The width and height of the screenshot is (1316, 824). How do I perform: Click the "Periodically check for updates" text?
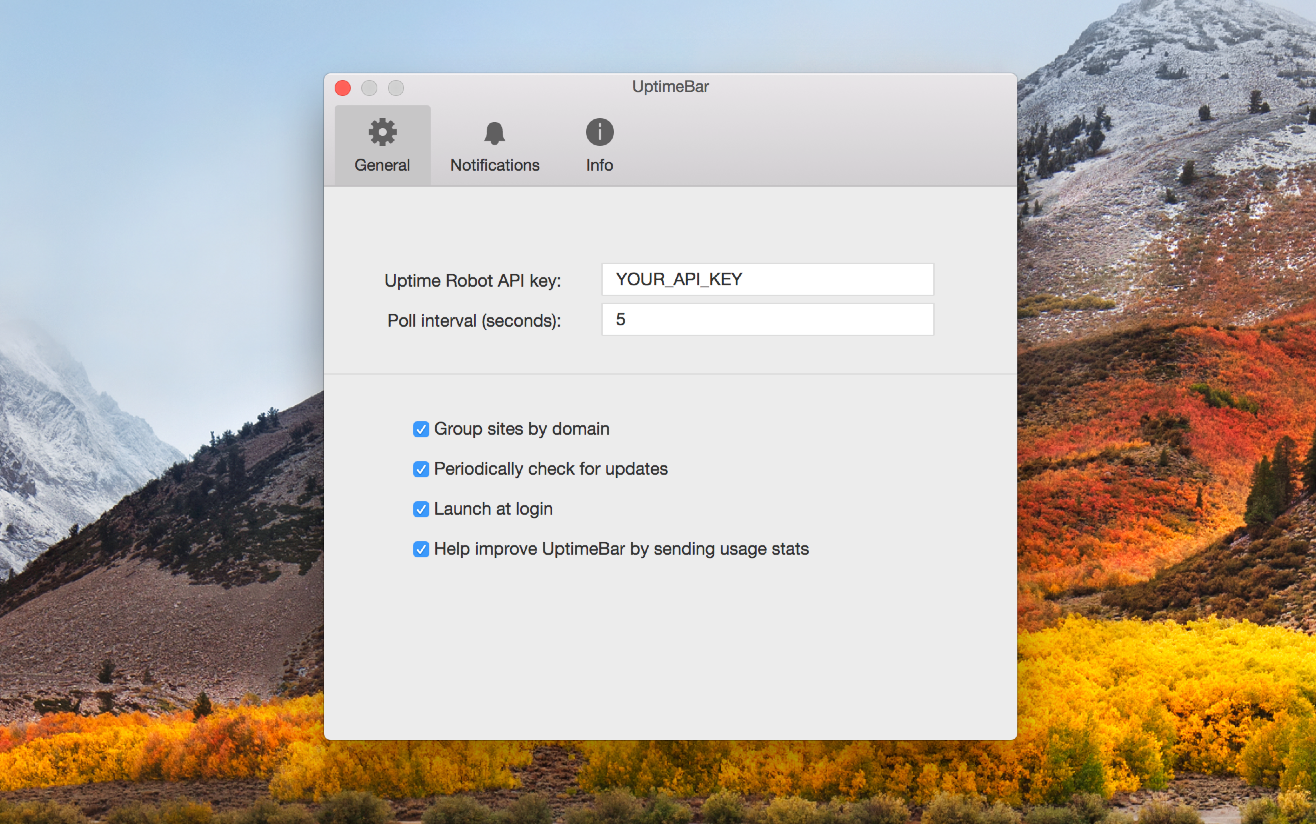pyautogui.click(x=551, y=469)
